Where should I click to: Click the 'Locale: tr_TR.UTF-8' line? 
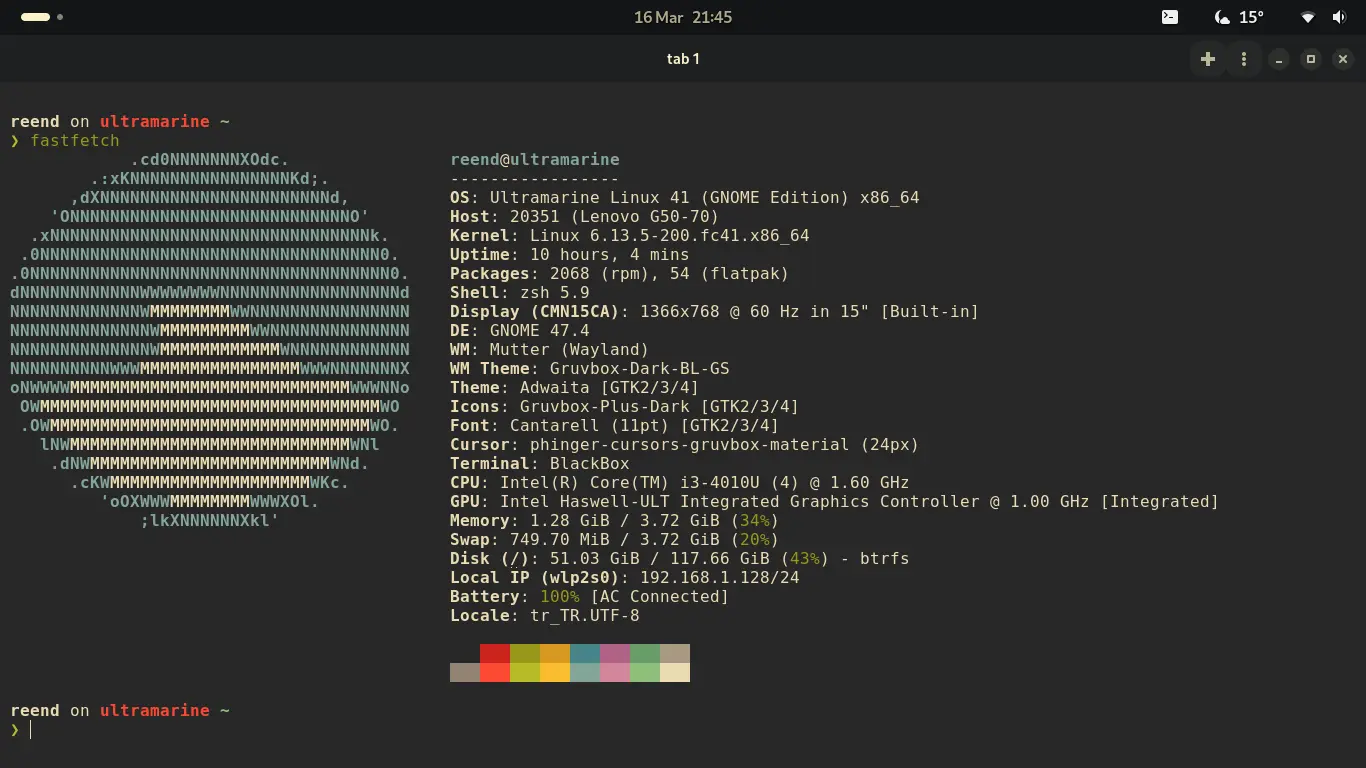pyautogui.click(x=545, y=616)
